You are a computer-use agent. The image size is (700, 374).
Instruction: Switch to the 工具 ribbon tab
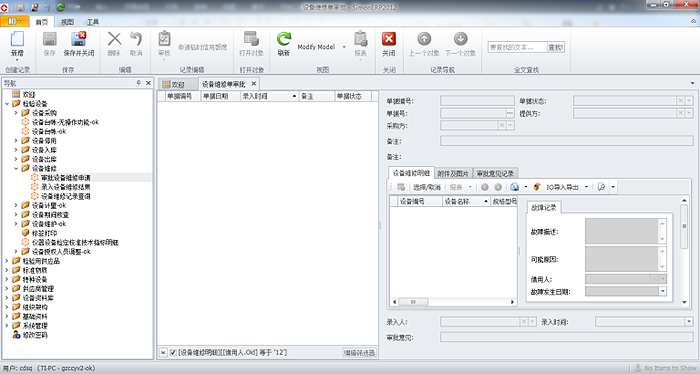pos(93,22)
